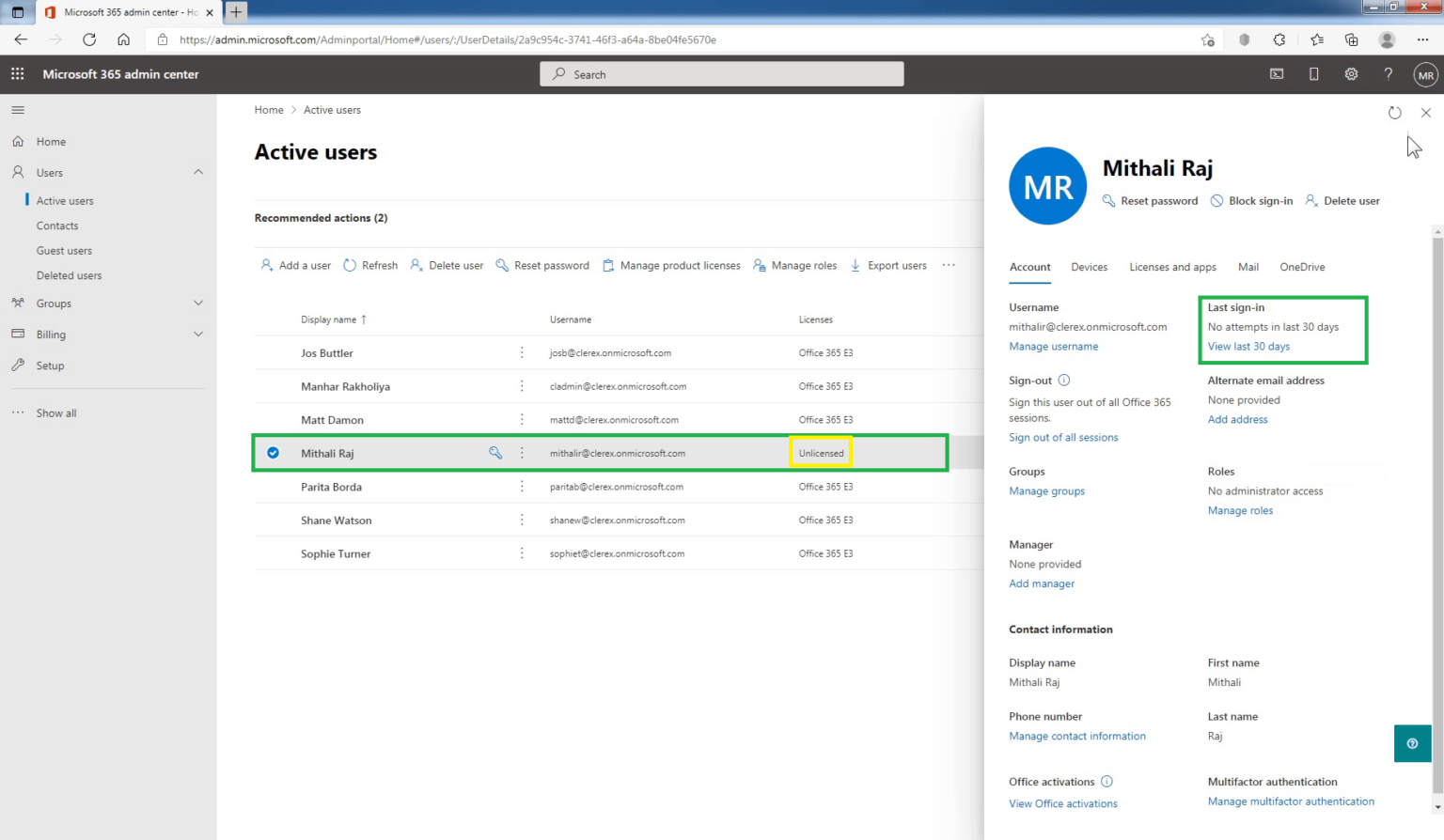Image resolution: width=1444 pixels, height=840 pixels.
Task: Open the Help question mark icon
Action: (1389, 73)
